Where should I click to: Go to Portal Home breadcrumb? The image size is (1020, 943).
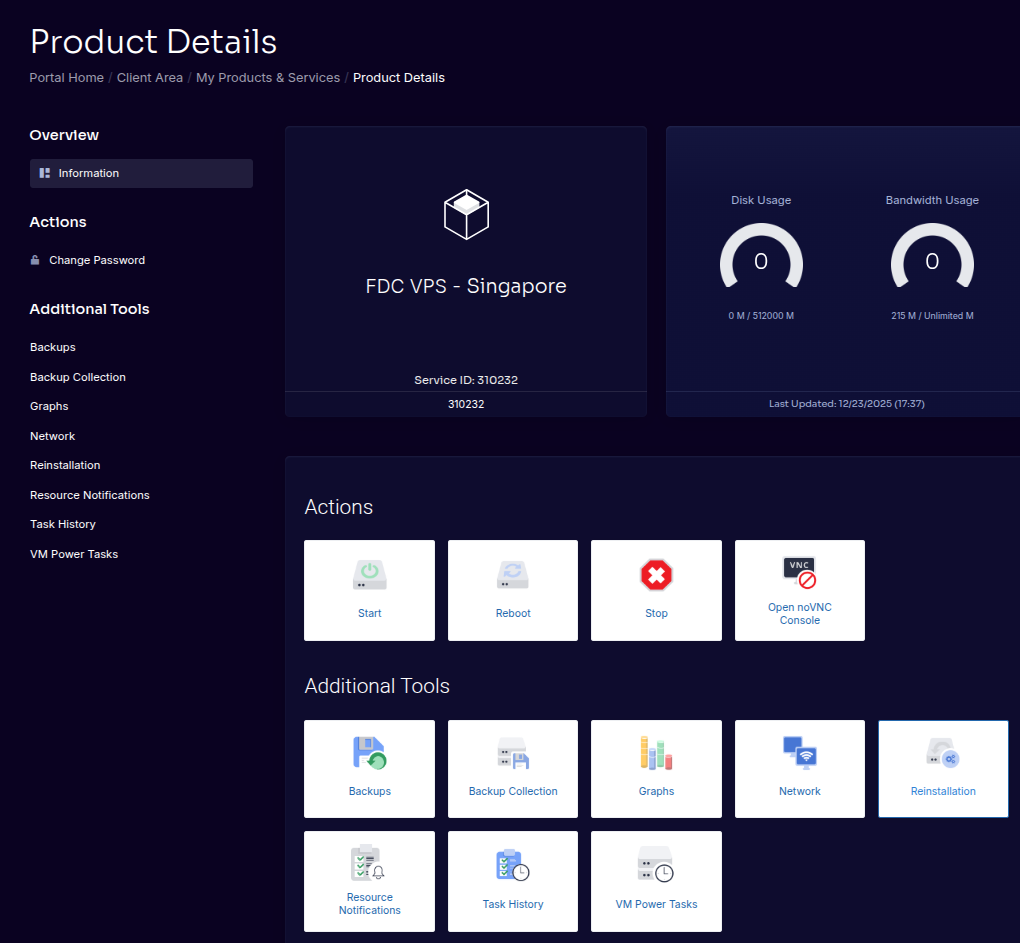click(66, 78)
